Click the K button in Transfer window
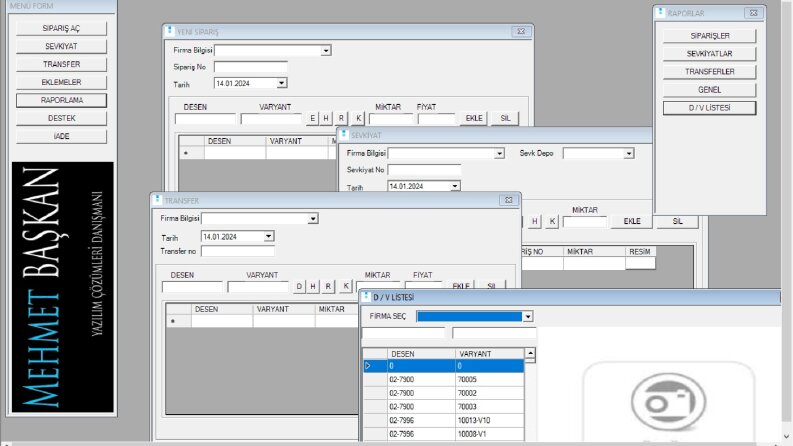Image resolution: width=793 pixels, height=446 pixels. tap(345, 286)
